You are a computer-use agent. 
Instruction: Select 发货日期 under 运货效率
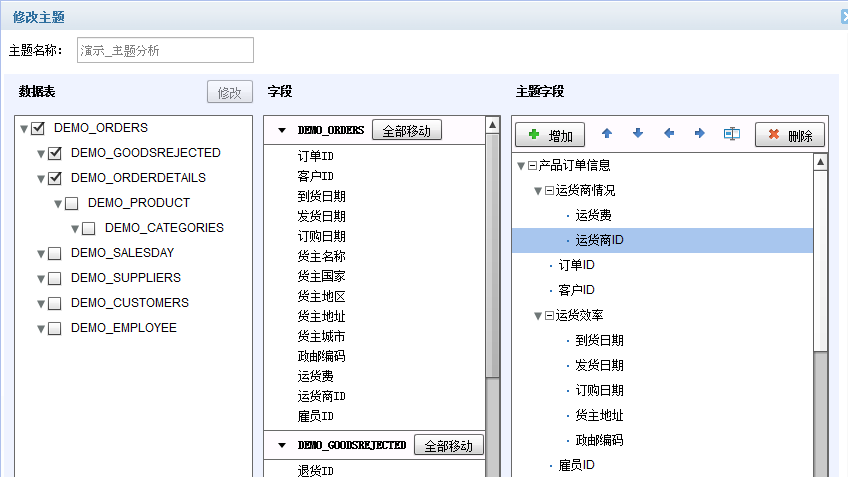tap(599, 365)
